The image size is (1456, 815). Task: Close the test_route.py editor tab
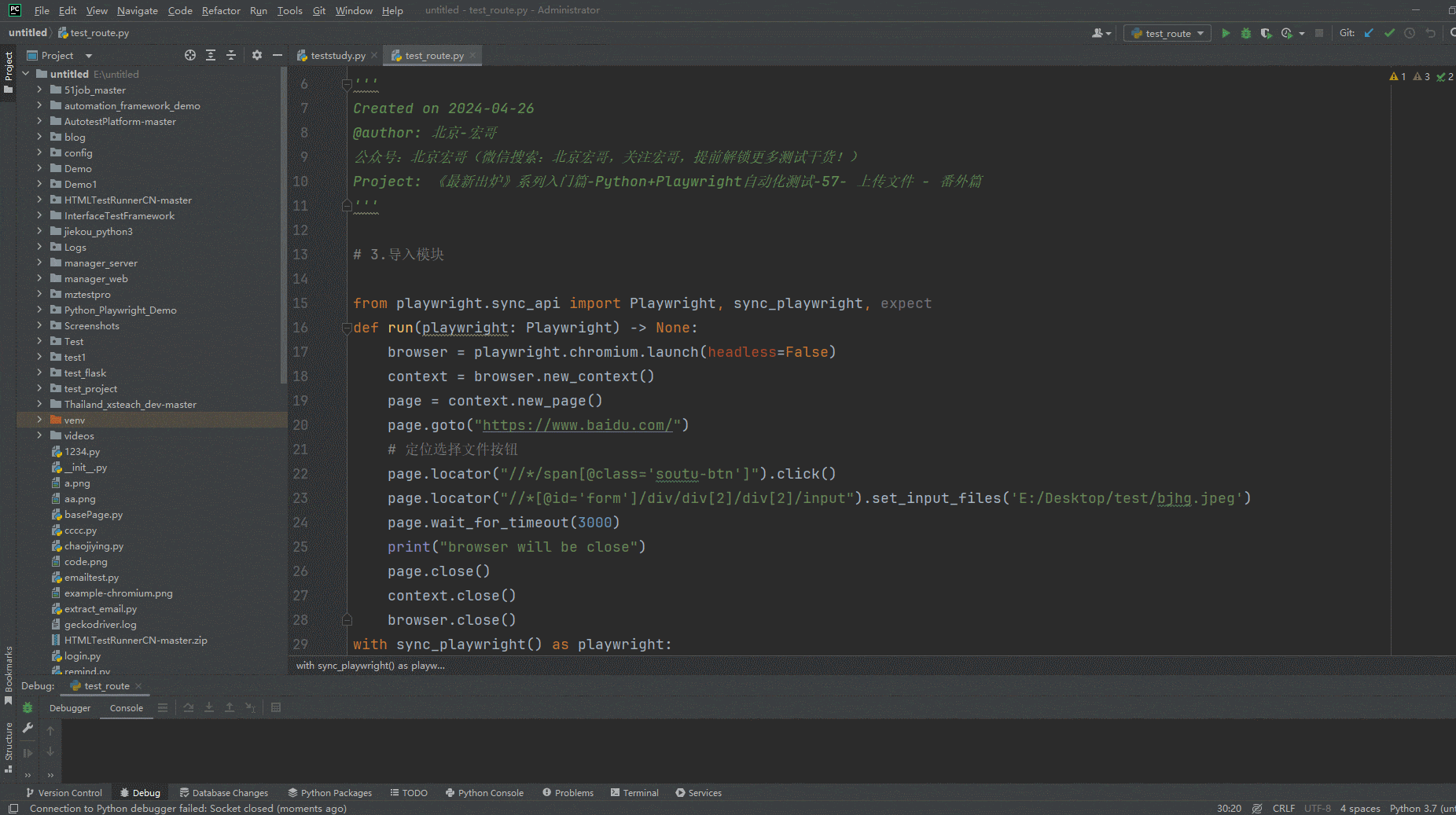pyautogui.click(x=472, y=55)
